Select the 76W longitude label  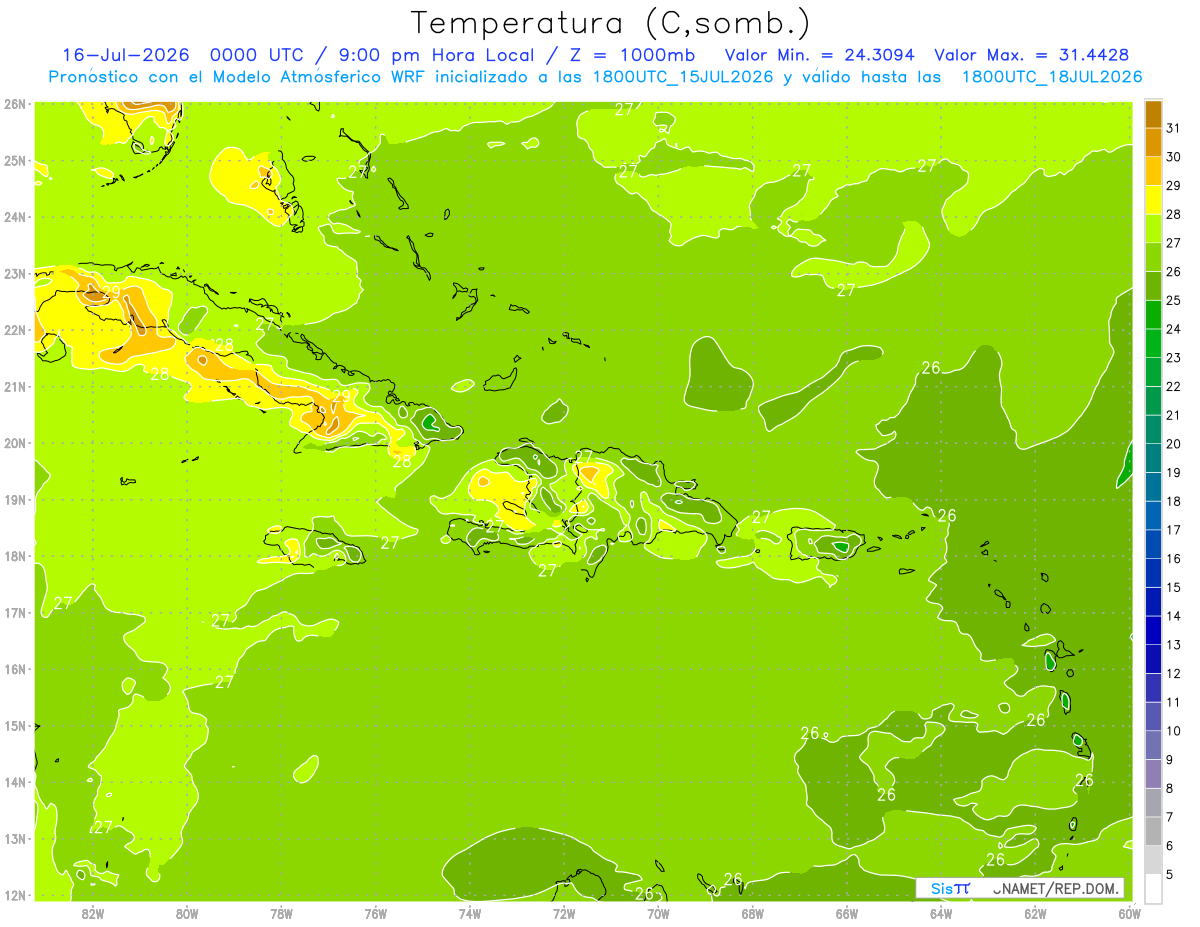pos(376,913)
